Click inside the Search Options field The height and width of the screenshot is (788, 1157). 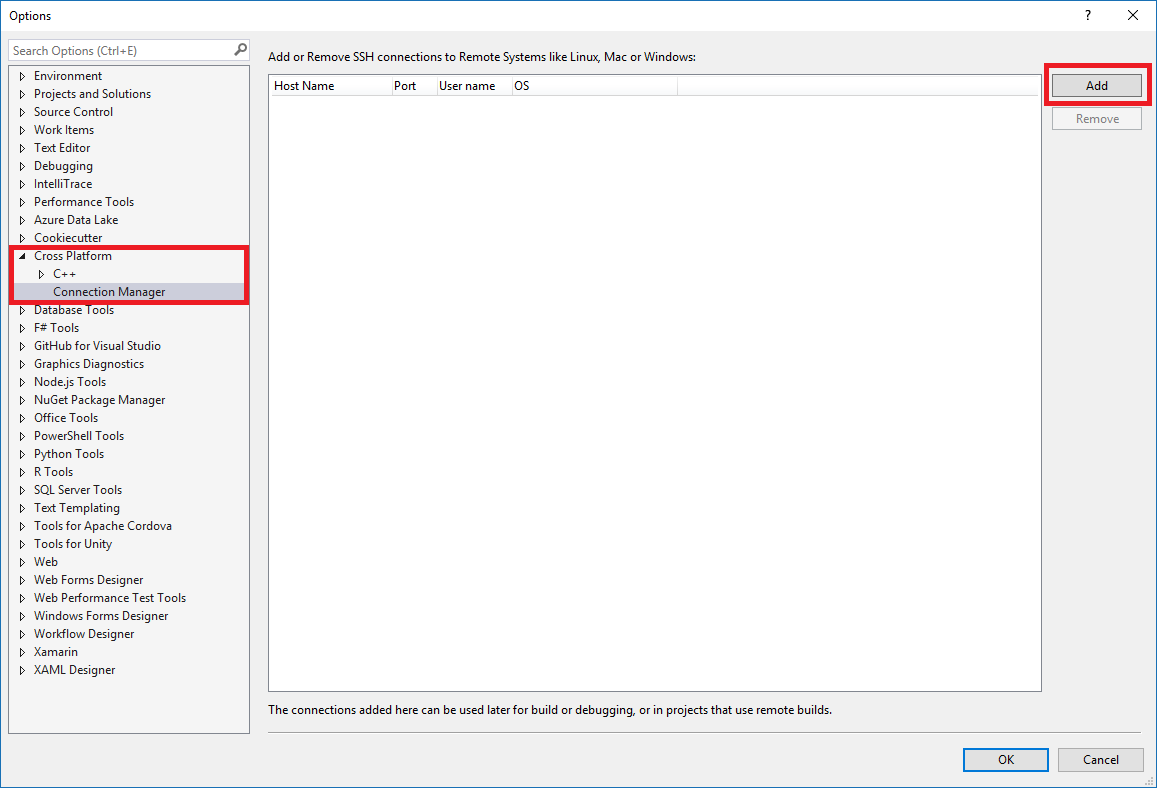[120, 49]
